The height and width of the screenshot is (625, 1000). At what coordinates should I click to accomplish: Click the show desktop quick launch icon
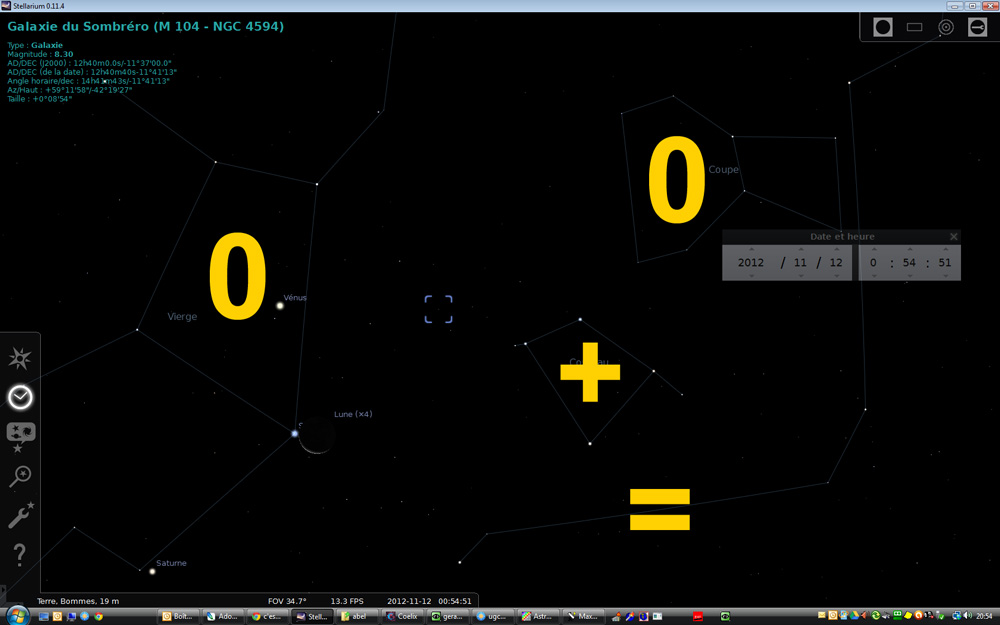tap(43, 616)
